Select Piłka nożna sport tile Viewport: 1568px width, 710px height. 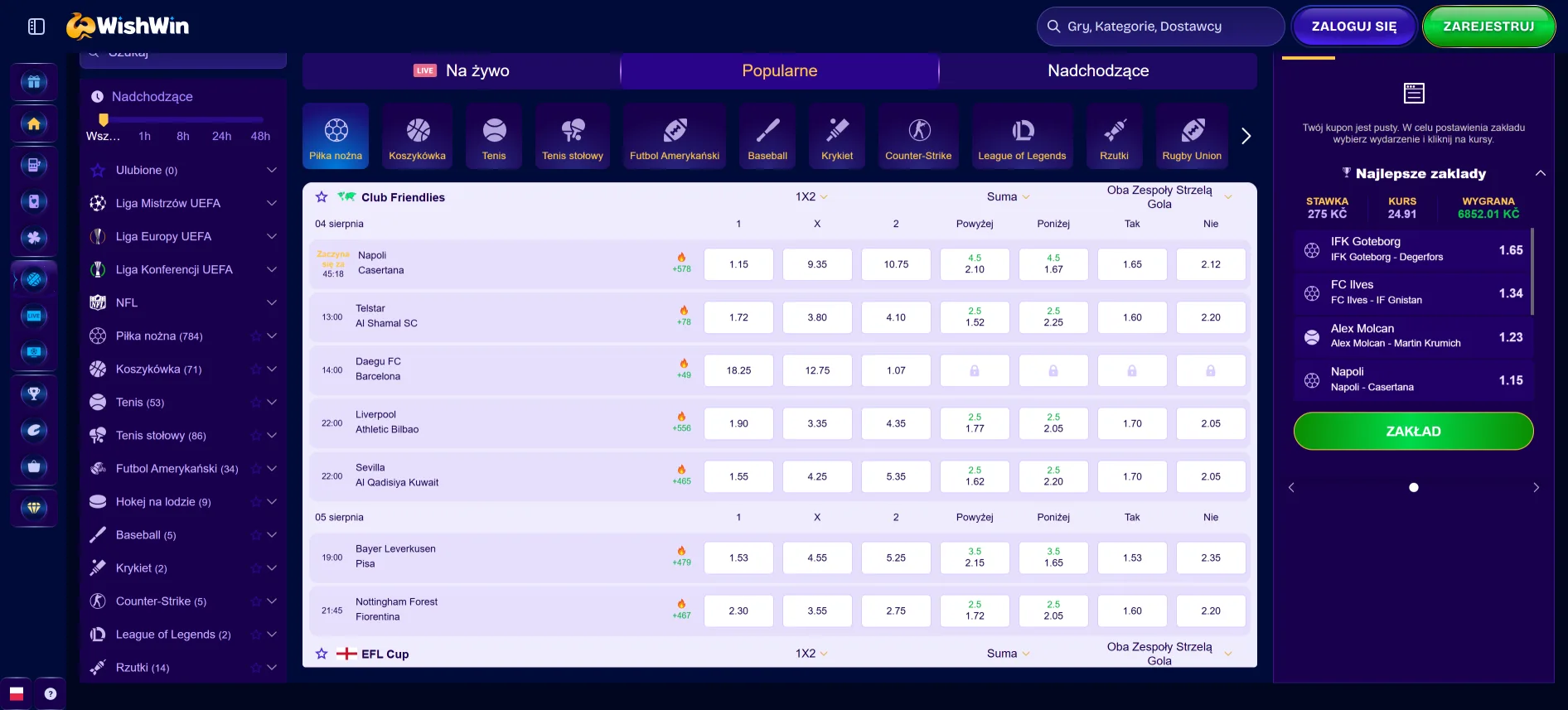(336, 136)
